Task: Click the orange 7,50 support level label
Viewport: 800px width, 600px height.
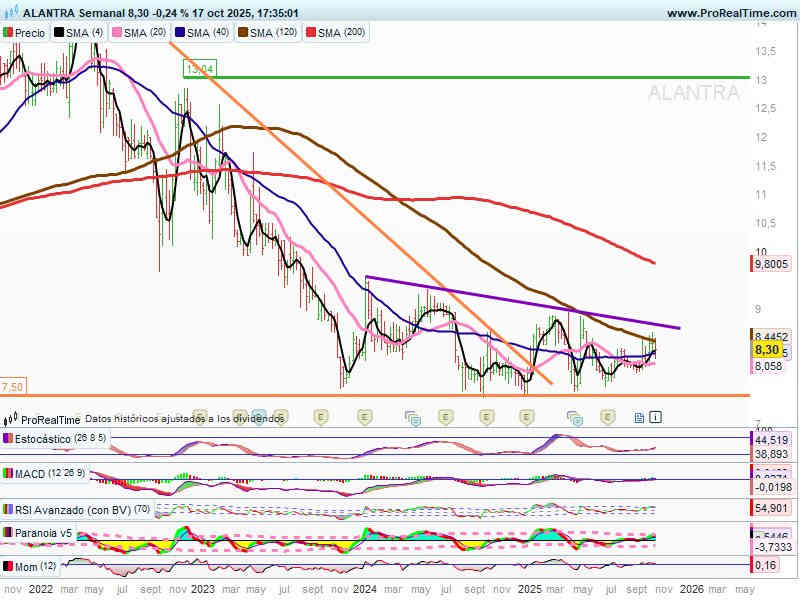Action: 13,387
